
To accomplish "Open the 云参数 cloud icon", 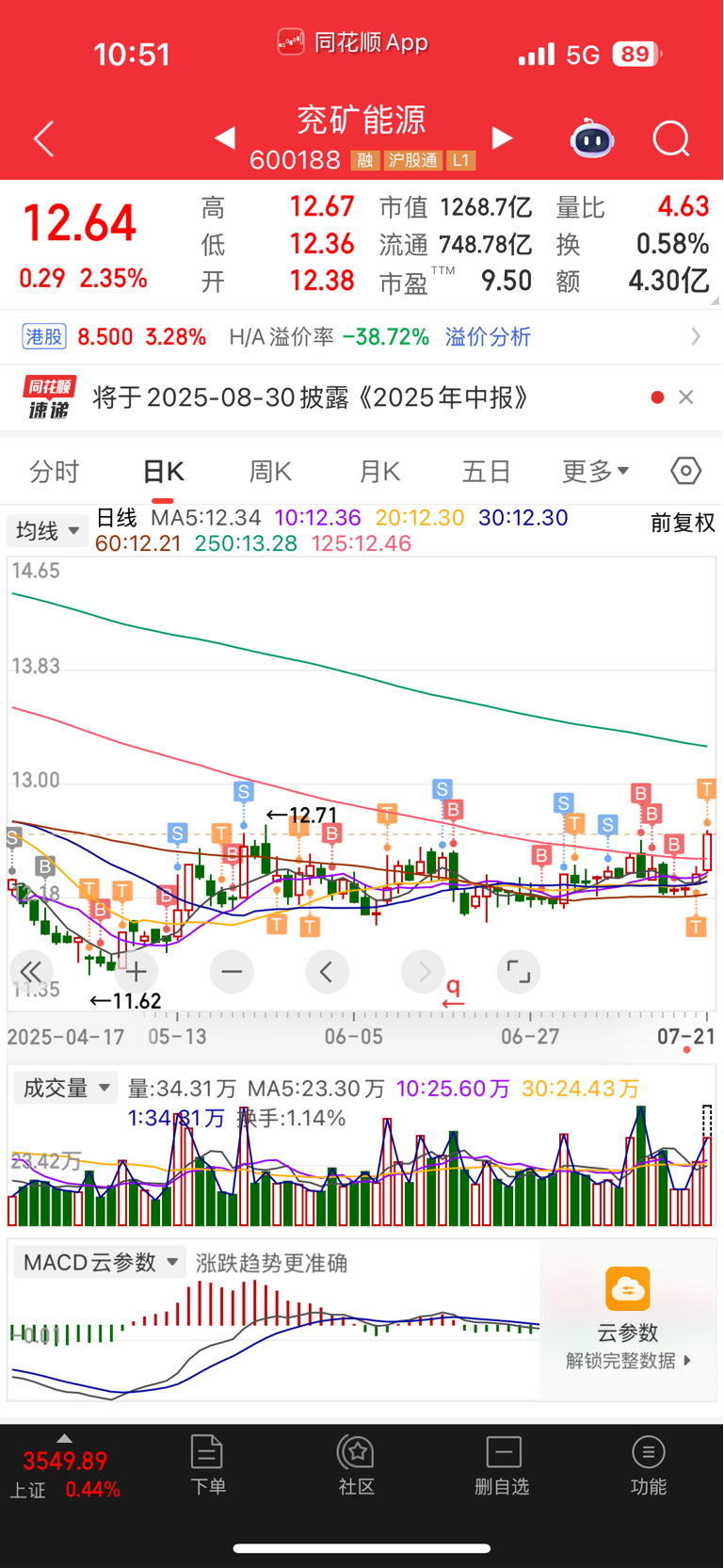I will (628, 1289).
